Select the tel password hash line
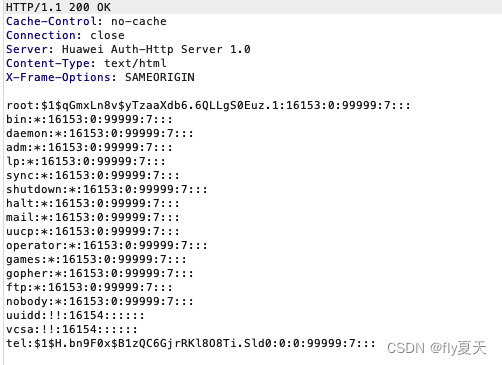Image resolution: width=502 pixels, height=365 pixels. (x=191, y=343)
